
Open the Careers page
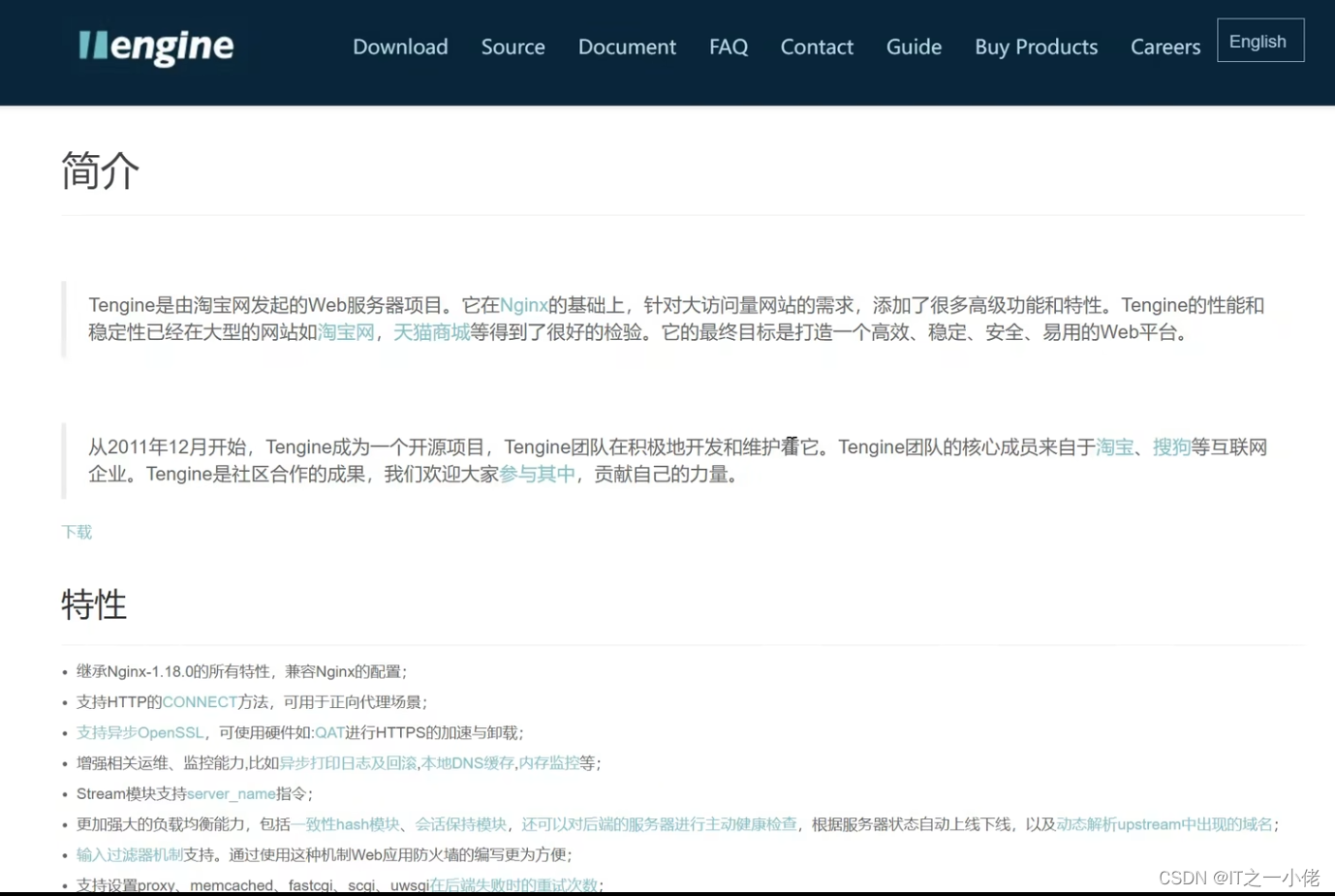[1164, 46]
